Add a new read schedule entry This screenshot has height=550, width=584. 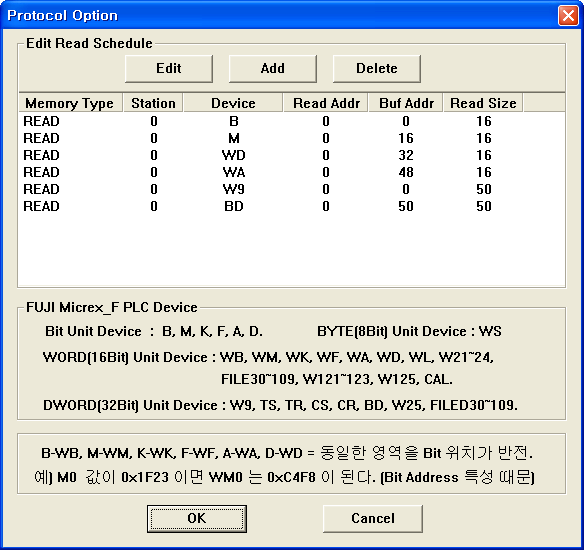point(273,69)
